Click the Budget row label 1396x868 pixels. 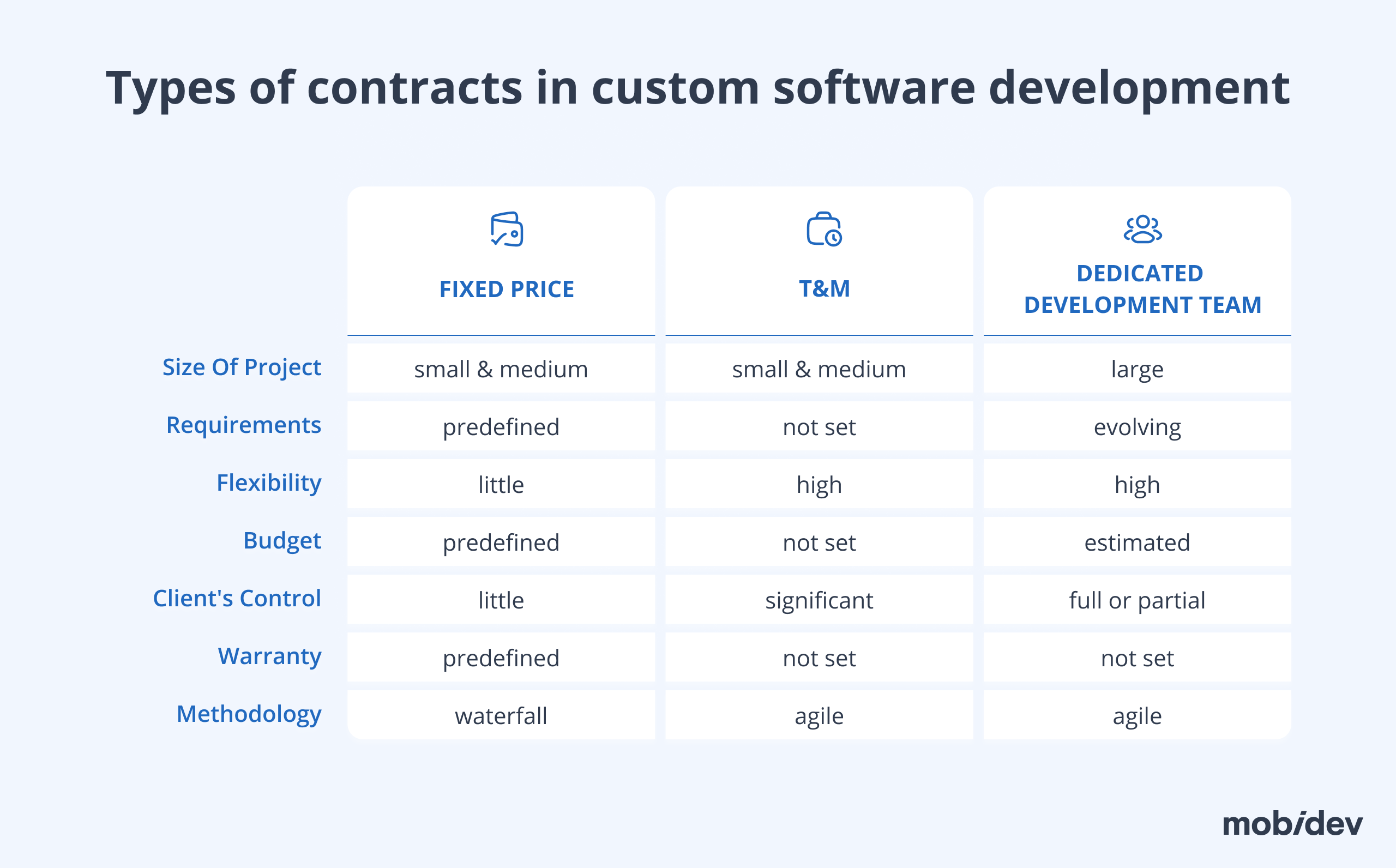coord(282,541)
